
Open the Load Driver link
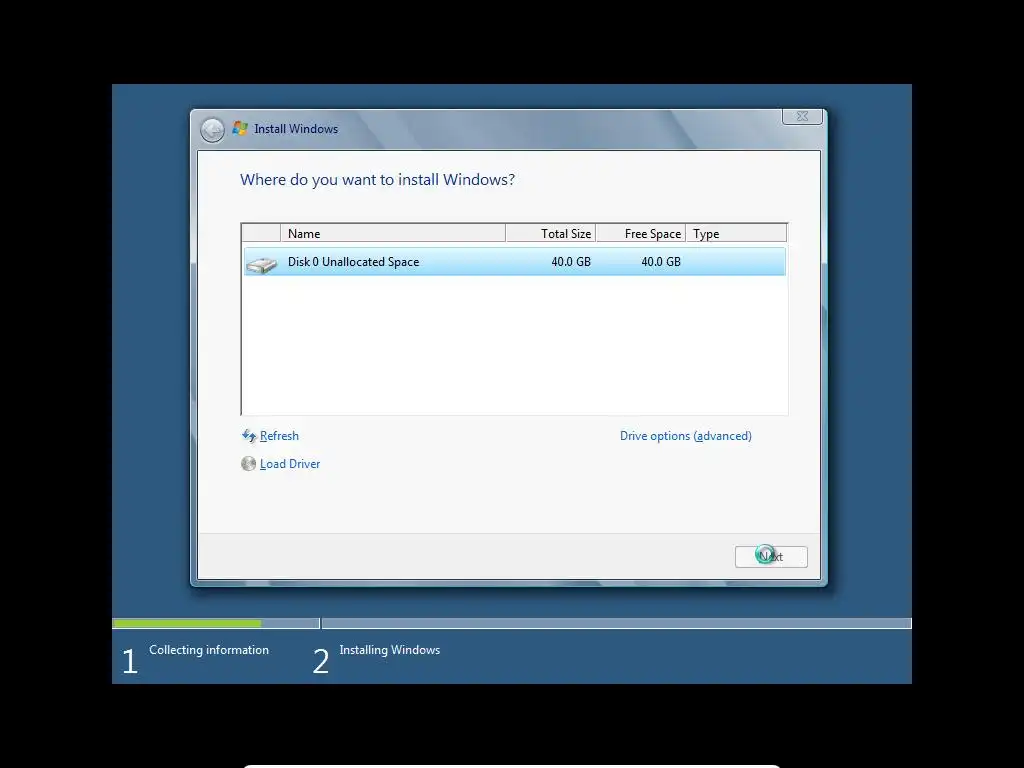click(290, 464)
